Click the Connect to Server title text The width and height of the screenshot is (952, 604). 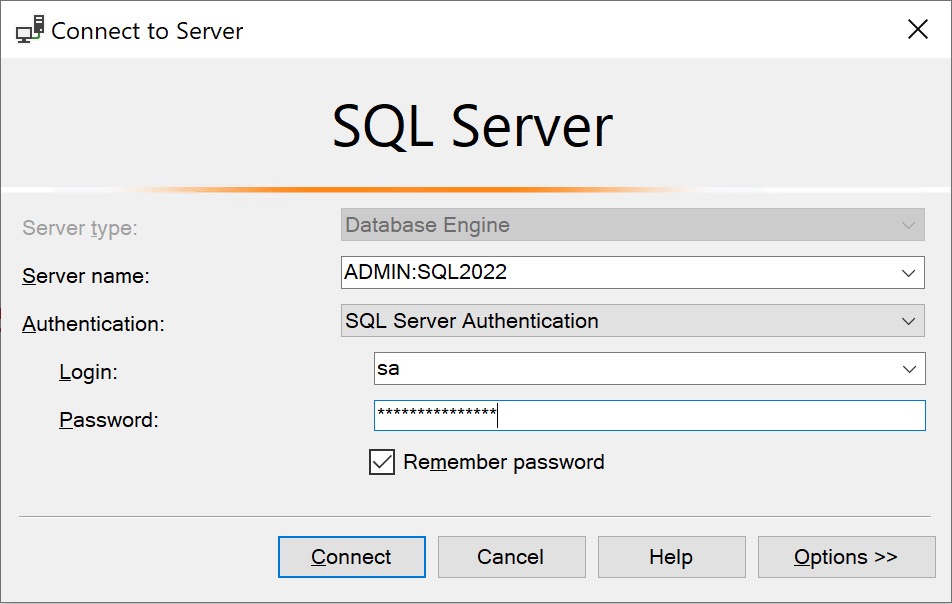click(x=147, y=31)
